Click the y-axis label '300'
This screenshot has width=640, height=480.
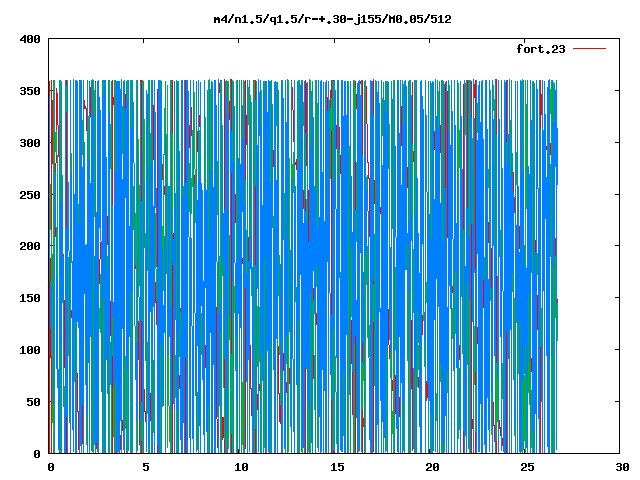coord(30,143)
